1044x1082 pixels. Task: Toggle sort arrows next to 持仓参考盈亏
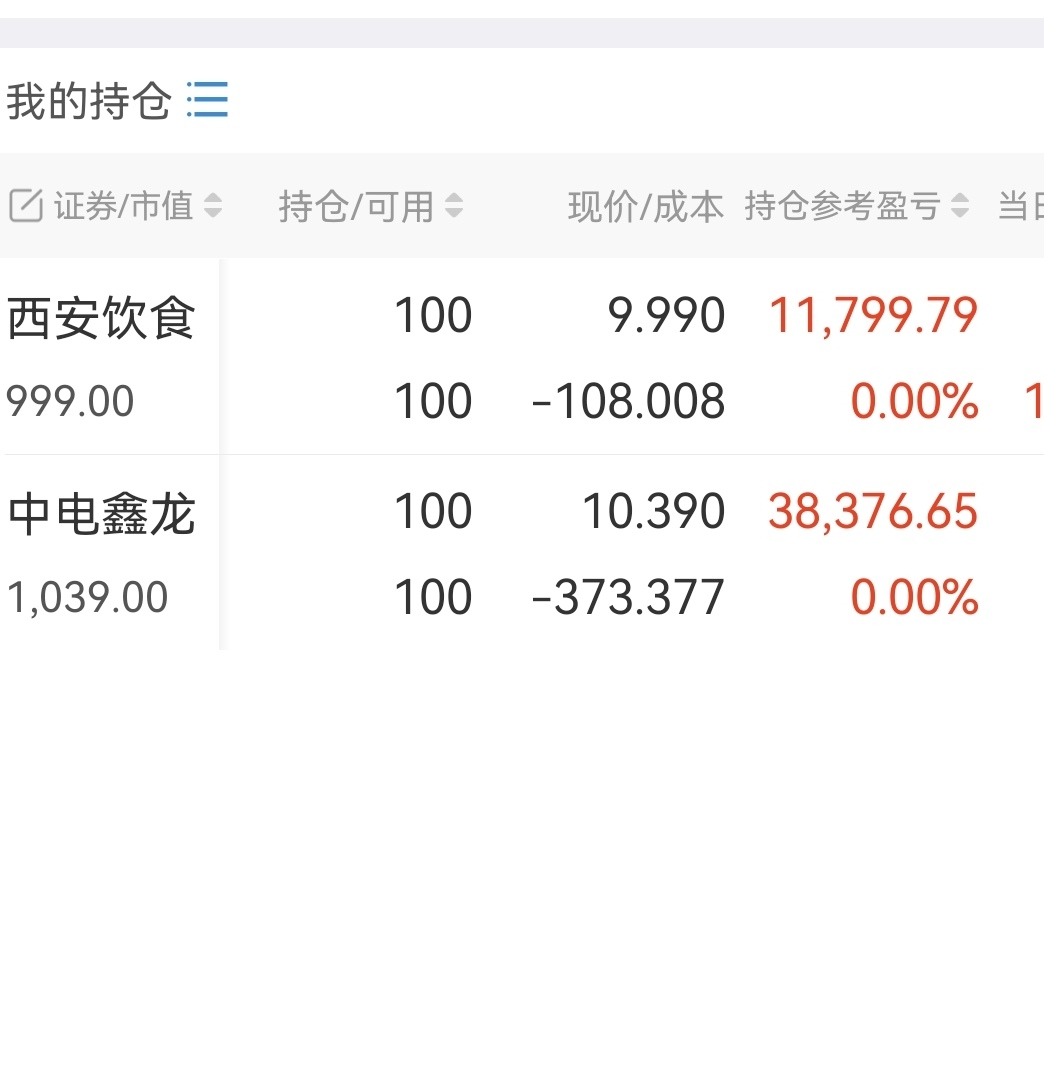coord(960,206)
